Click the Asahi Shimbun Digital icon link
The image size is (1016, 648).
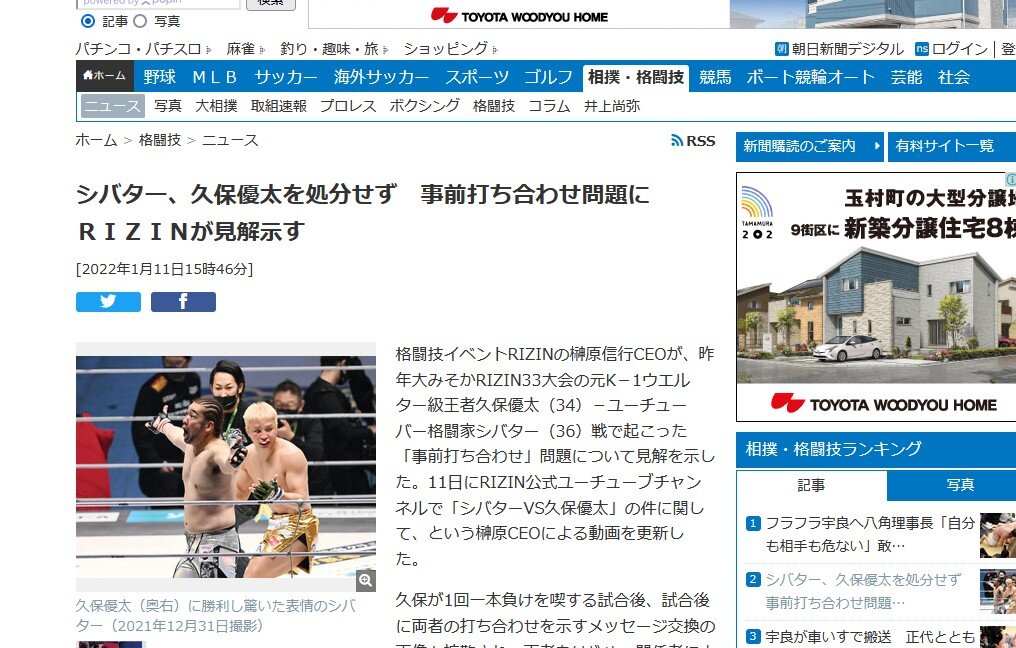click(x=781, y=49)
